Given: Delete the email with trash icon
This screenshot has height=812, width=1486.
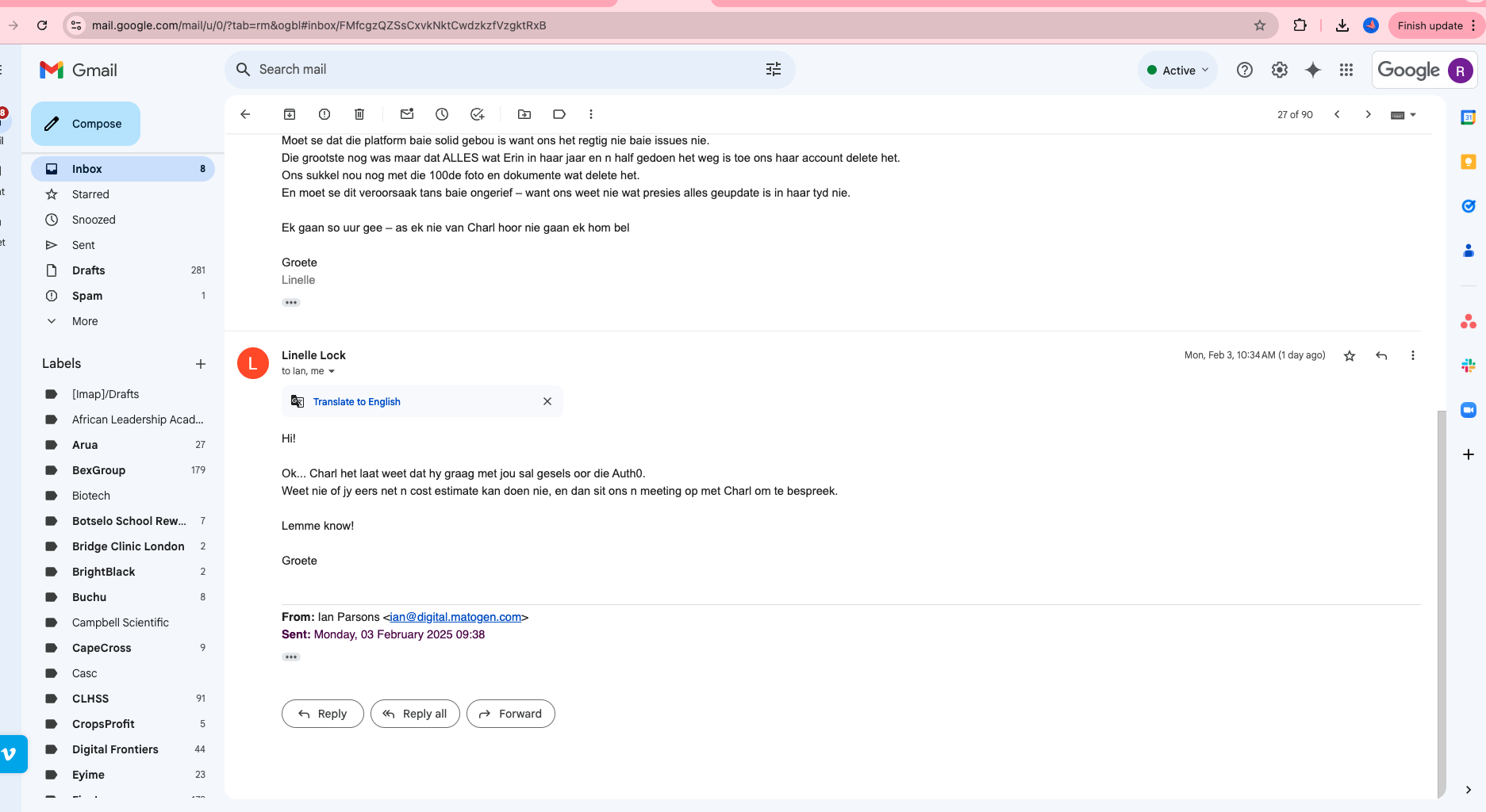Looking at the screenshot, I should click(359, 114).
